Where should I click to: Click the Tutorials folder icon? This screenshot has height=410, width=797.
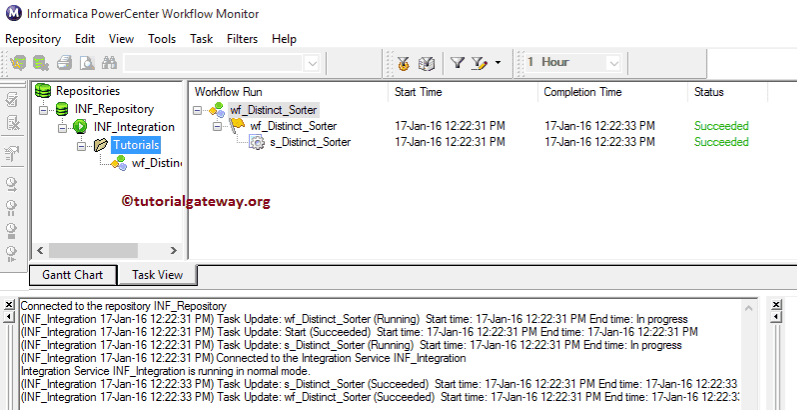click(101, 145)
